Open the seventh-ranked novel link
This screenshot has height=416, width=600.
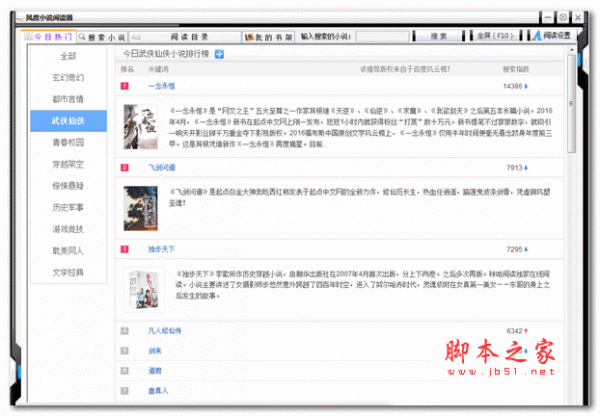pyautogui.click(x=158, y=391)
